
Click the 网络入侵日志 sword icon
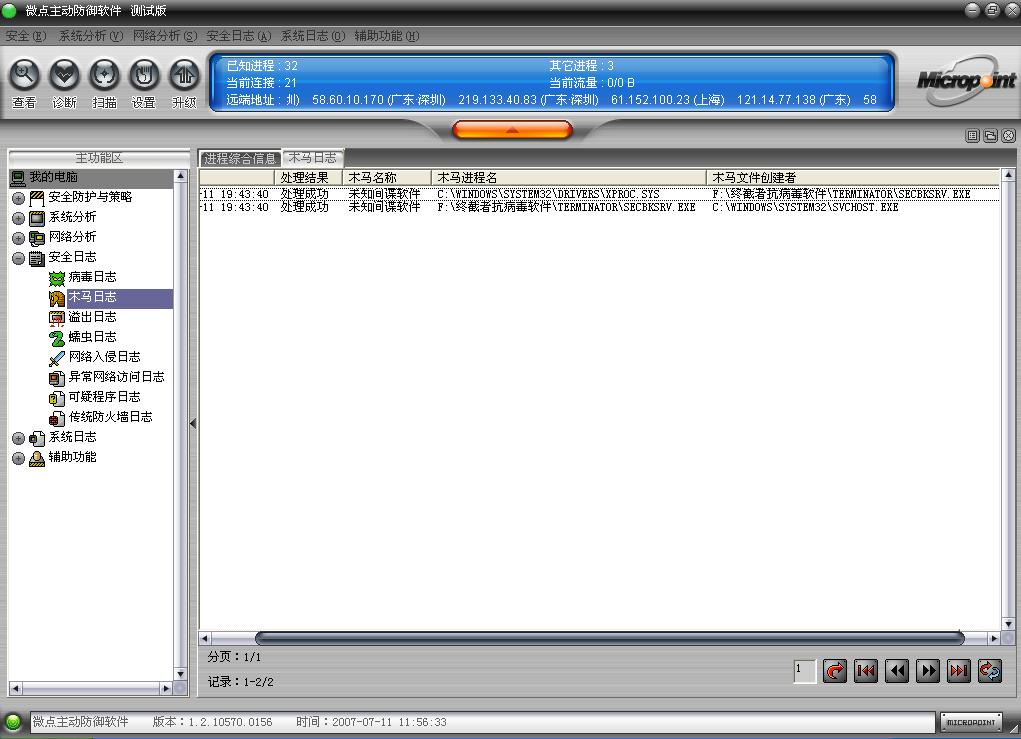pos(57,358)
